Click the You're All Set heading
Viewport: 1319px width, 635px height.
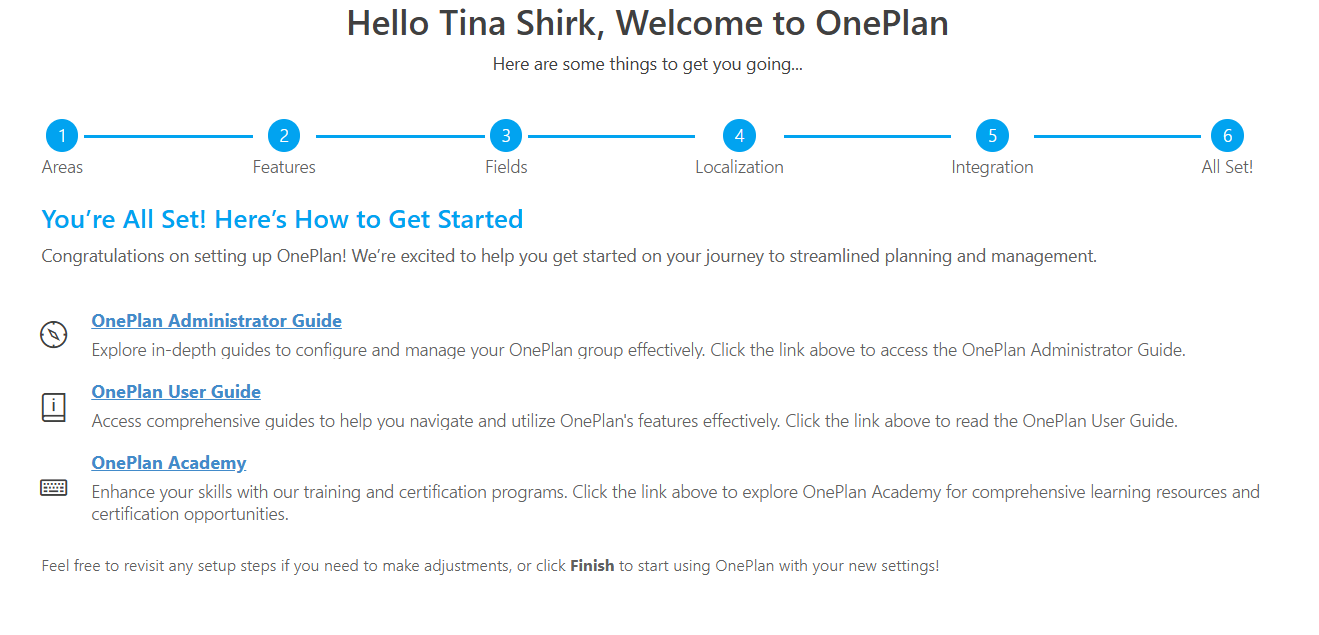(x=282, y=220)
